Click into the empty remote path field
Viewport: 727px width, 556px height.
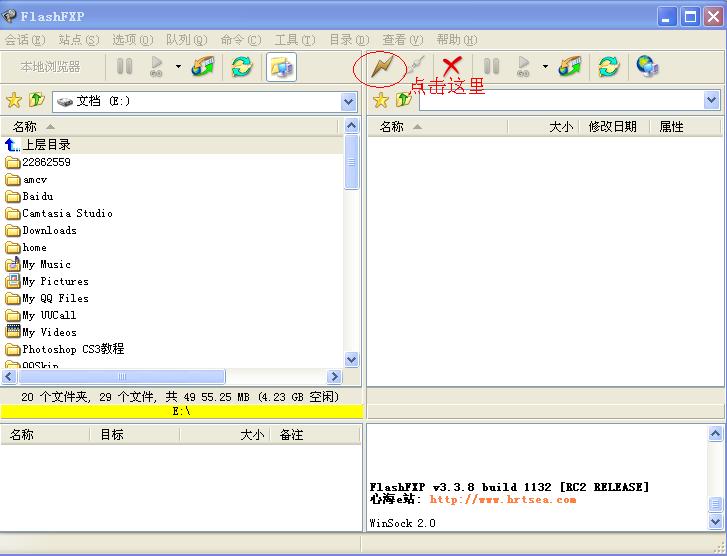pos(561,100)
